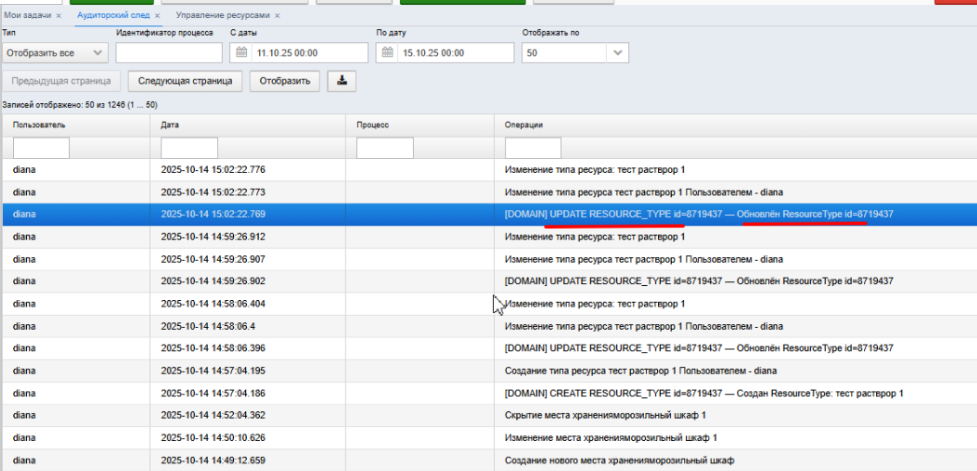Switch to Мои задачи tab

(27, 15)
